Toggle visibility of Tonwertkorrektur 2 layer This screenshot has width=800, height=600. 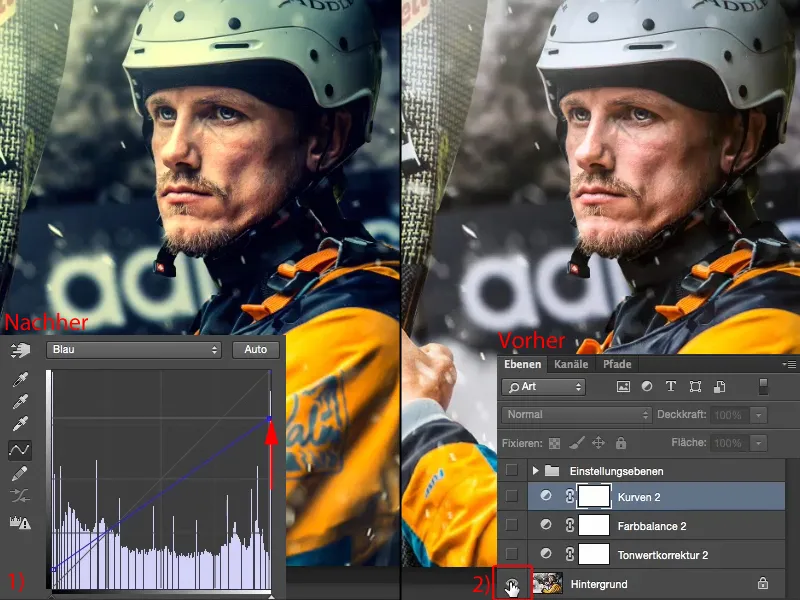(x=512, y=554)
